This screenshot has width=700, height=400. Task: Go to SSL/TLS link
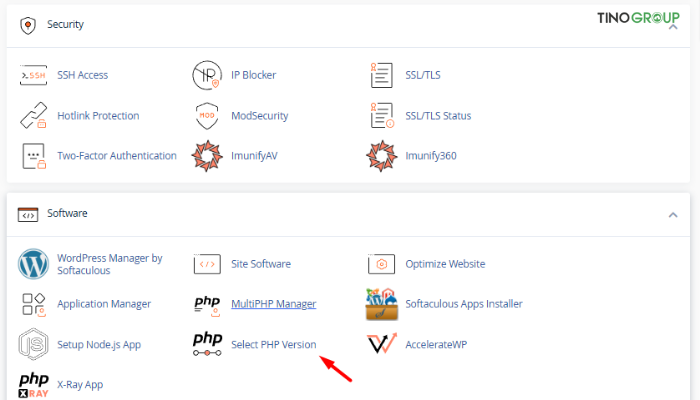(423, 75)
